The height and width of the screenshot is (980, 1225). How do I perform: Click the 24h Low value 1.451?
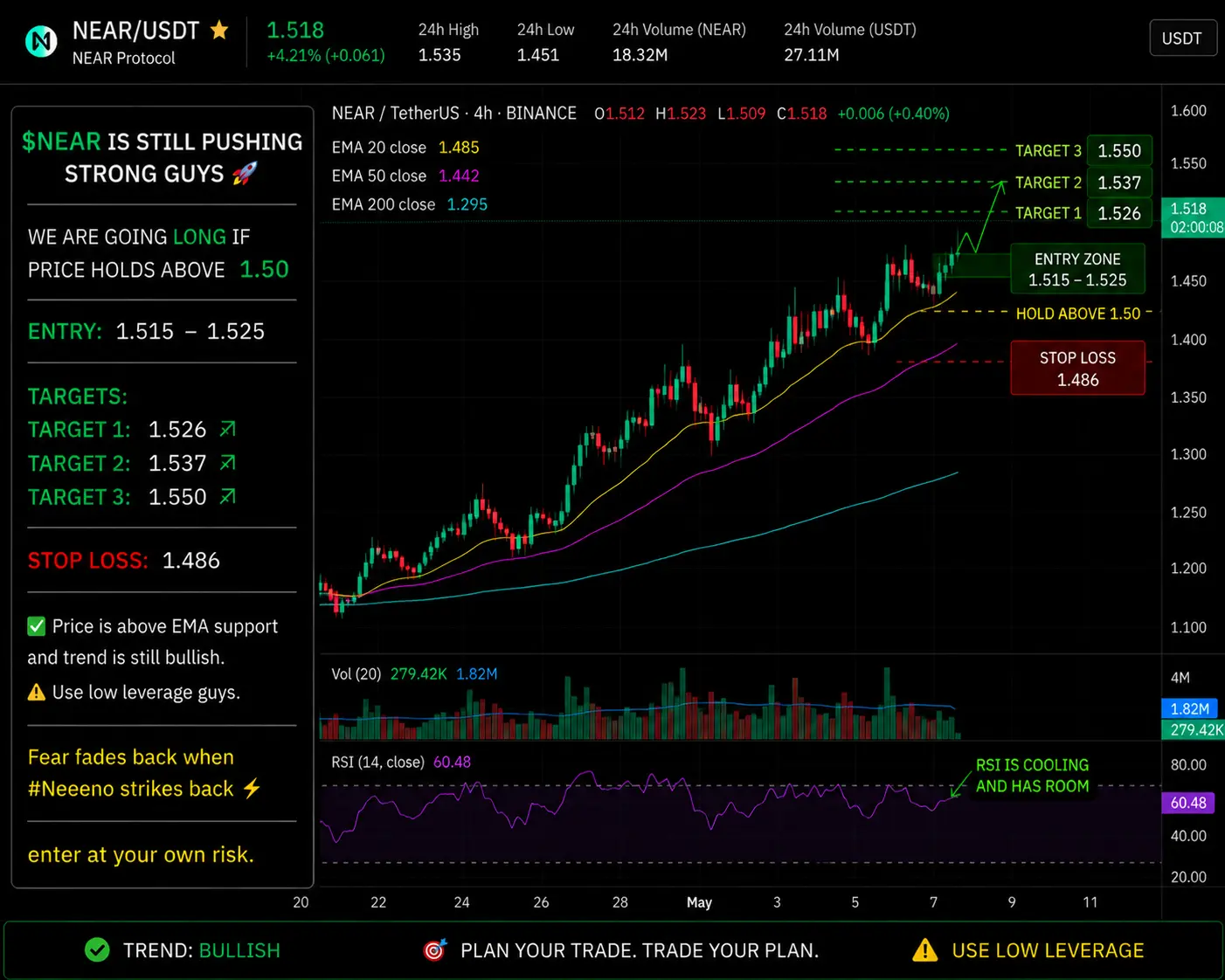pyautogui.click(x=538, y=55)
